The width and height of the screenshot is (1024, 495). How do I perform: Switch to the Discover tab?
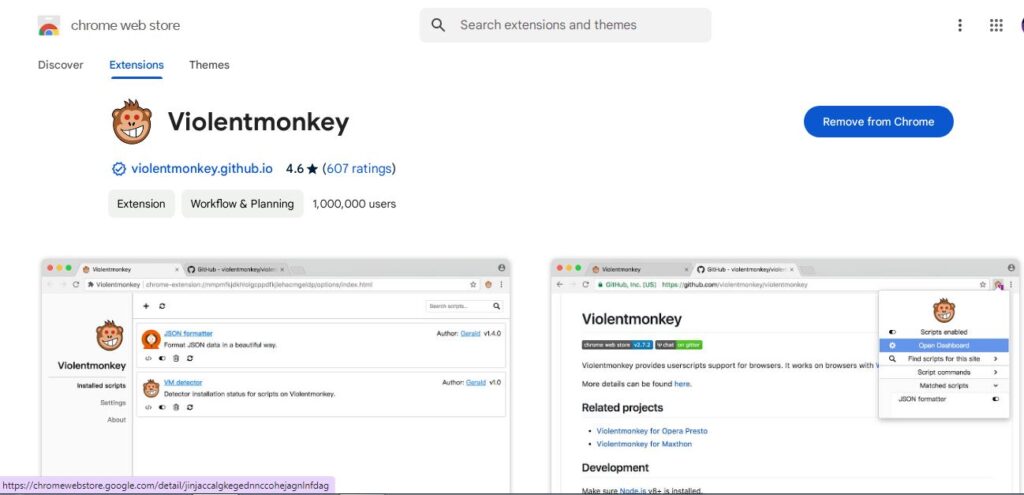click(61, 65)
